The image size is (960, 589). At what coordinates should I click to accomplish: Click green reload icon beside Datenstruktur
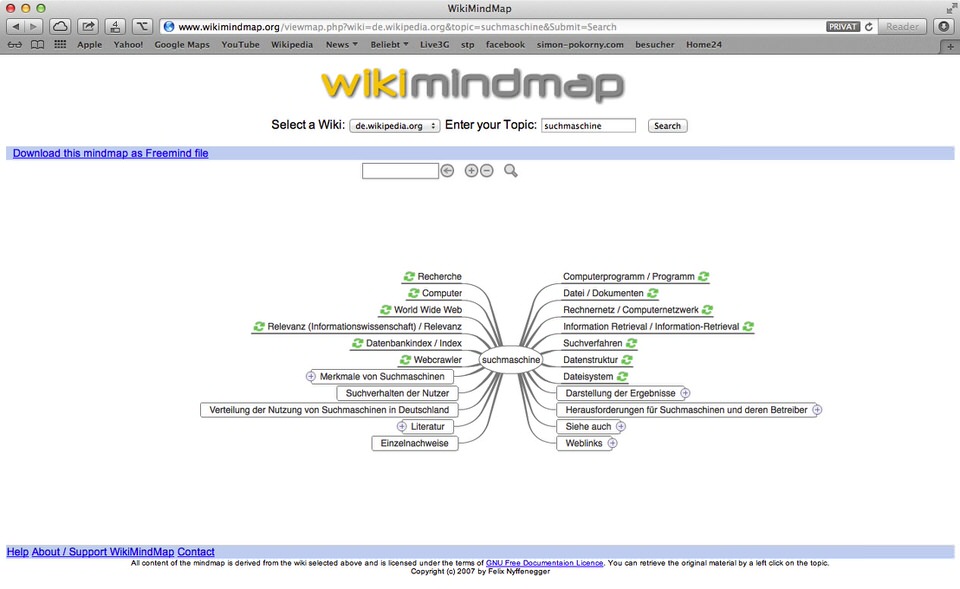point(627,359)
